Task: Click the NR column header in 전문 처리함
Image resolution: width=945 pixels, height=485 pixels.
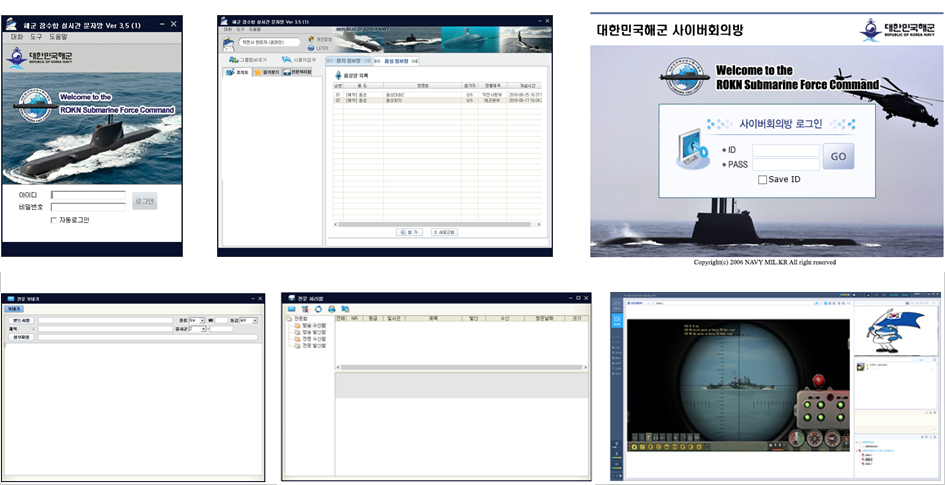Action: pos(356,318)
